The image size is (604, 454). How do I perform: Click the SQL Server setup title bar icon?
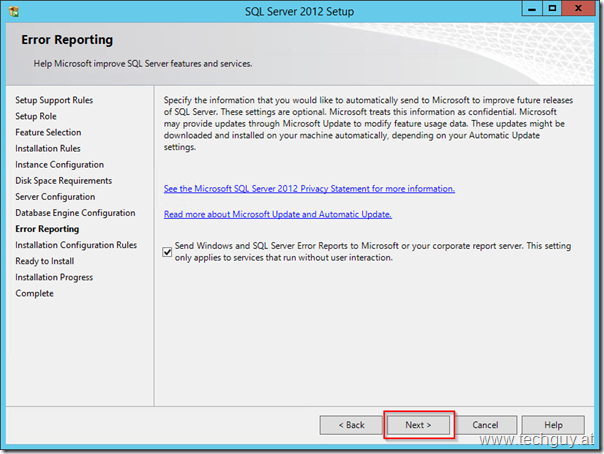[x=14, y=12]
